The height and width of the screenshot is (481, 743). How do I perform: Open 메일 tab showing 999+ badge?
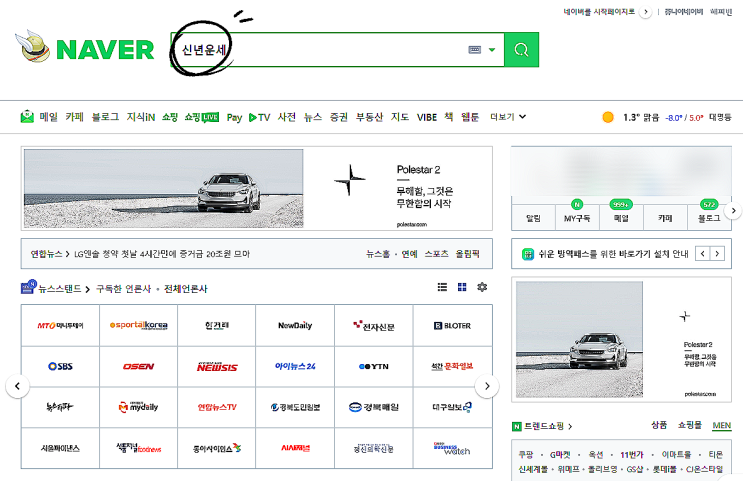[x=621, y=218]
